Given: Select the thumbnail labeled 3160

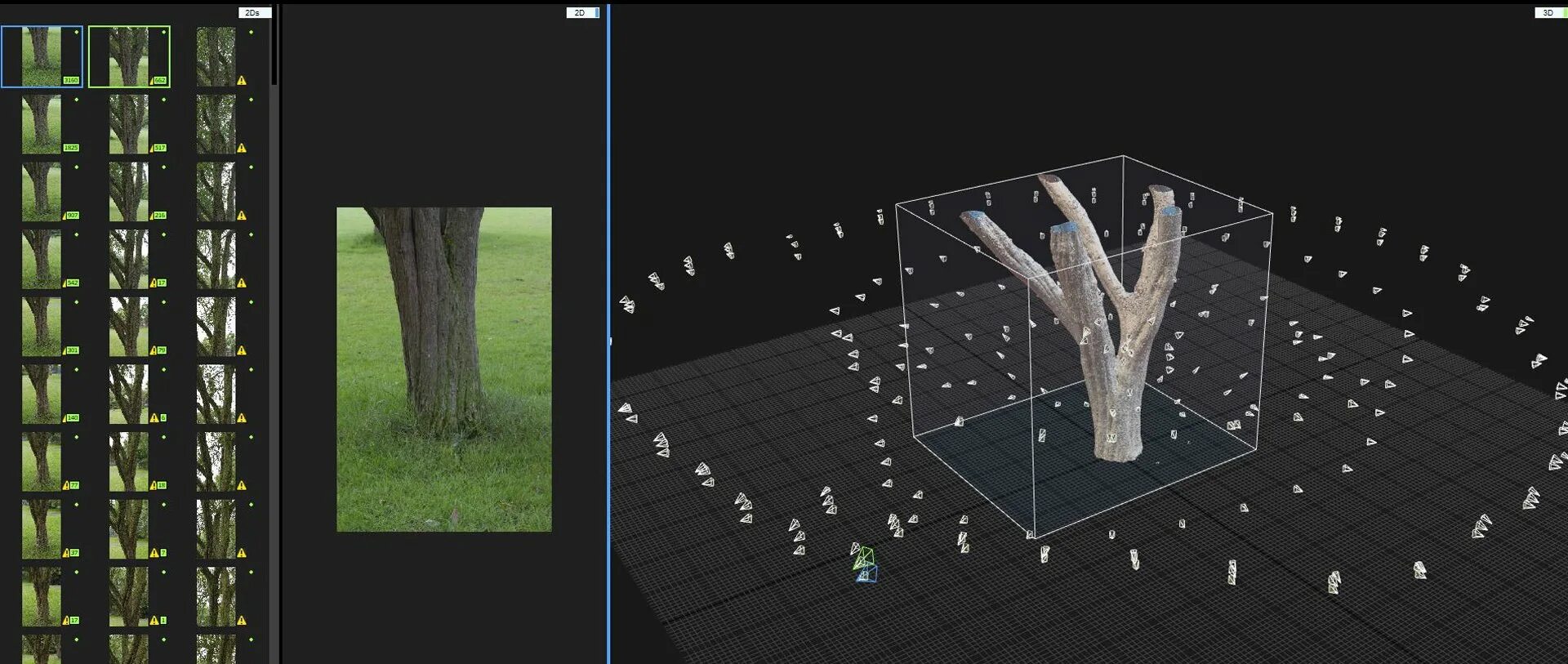Looking at the screenshot, I should pos(42,56).
